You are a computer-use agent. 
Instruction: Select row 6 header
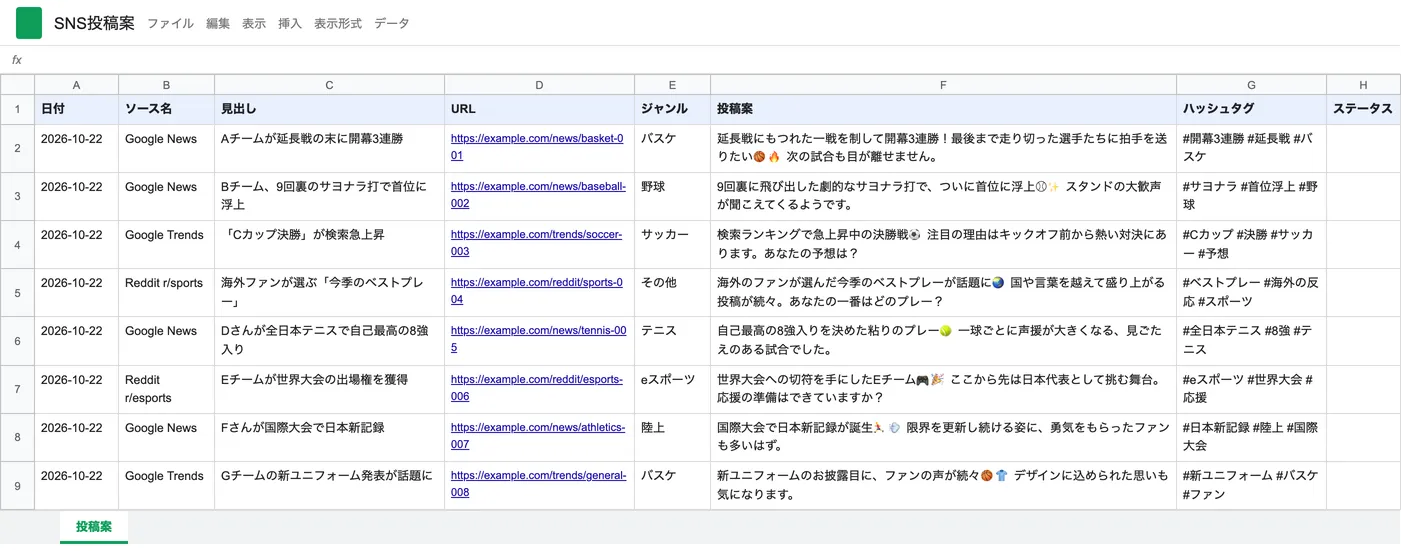[x=17, y=340]
